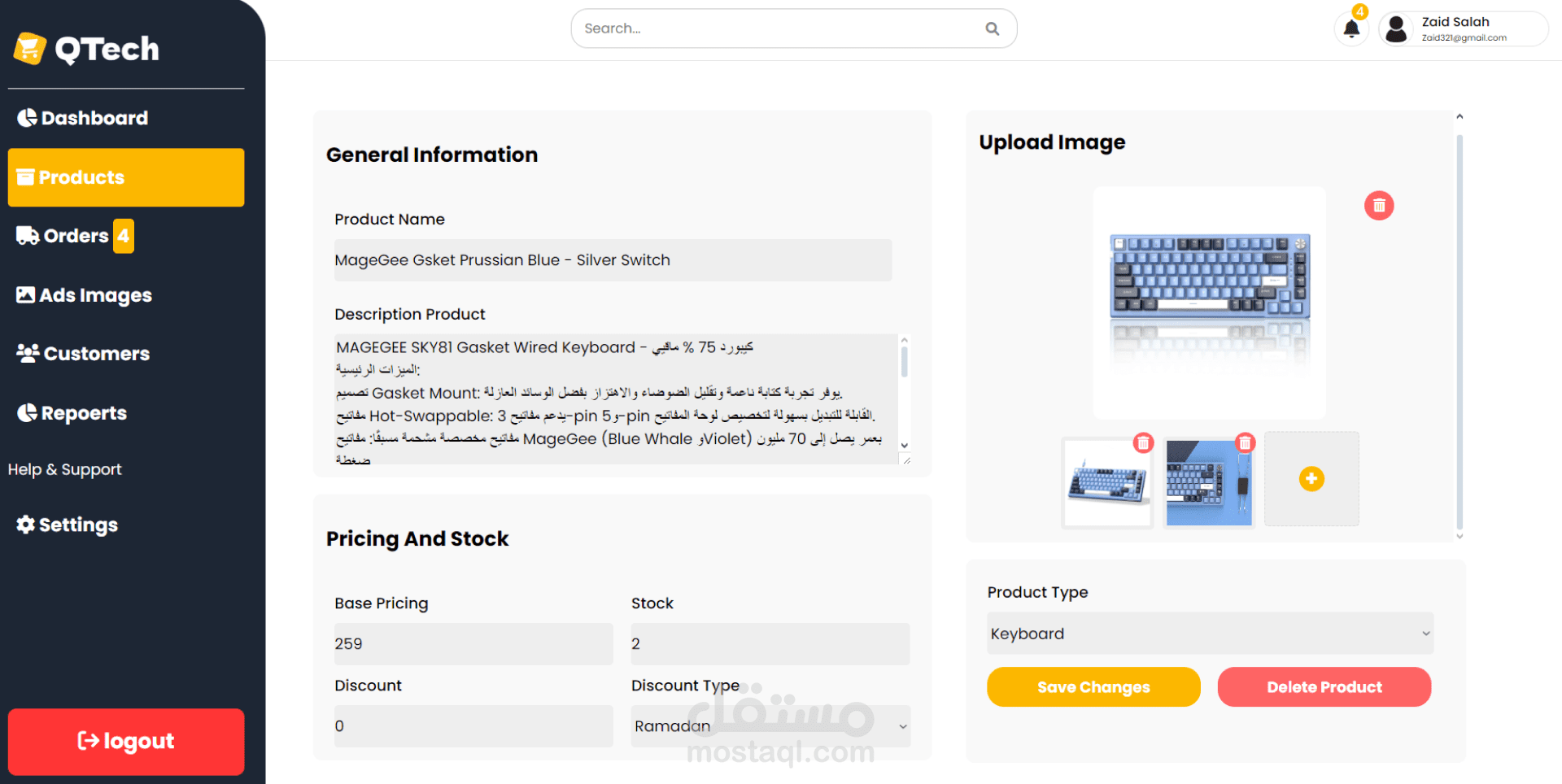Image resolution: width=1562 pixels, height=784 pixels.
Task: Open the notifications bell icon
Action: click(x=1351, y=28)
